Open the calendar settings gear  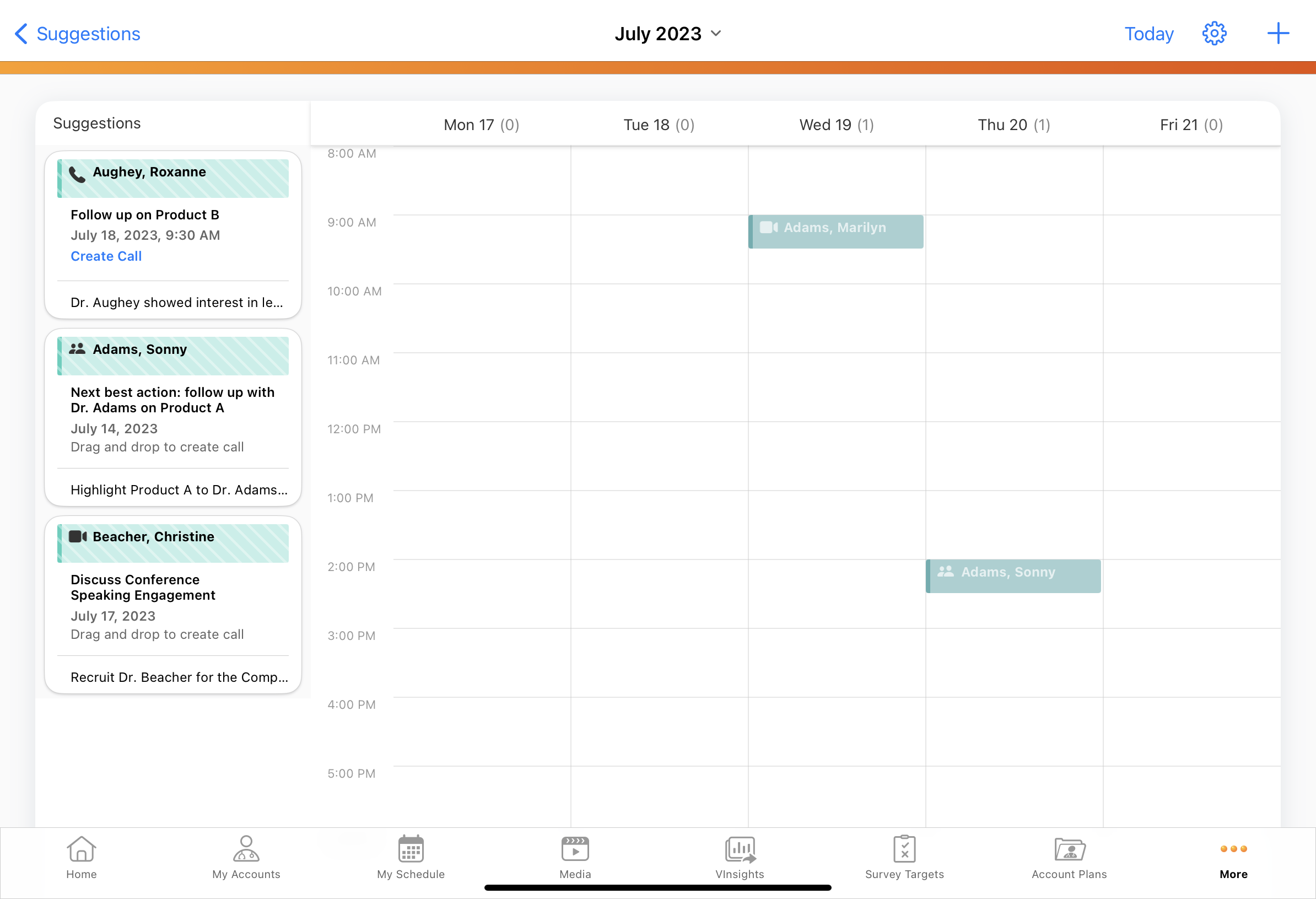click(x=1214, y=34)
